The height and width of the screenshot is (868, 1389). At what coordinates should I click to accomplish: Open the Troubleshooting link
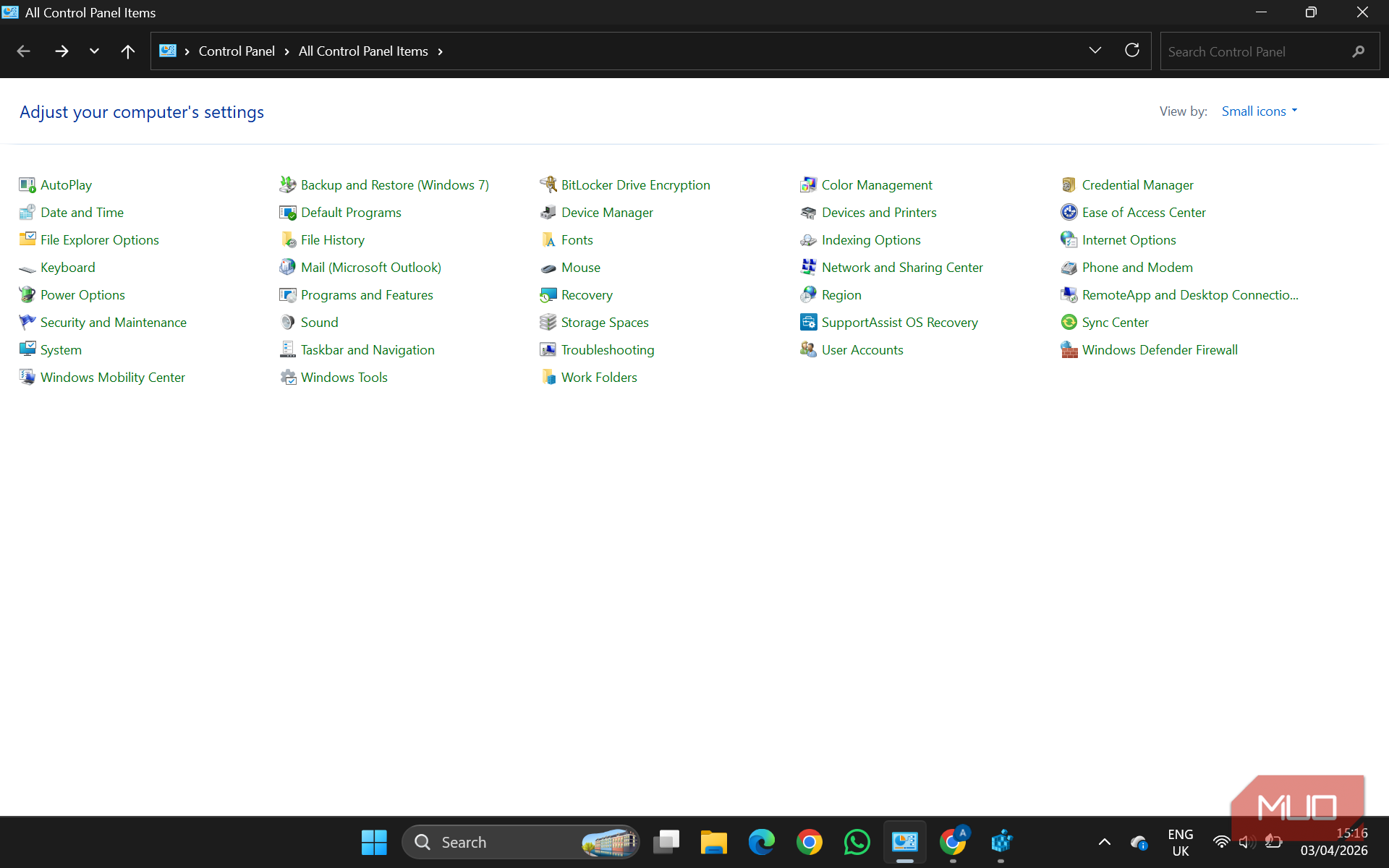(608, 350)
